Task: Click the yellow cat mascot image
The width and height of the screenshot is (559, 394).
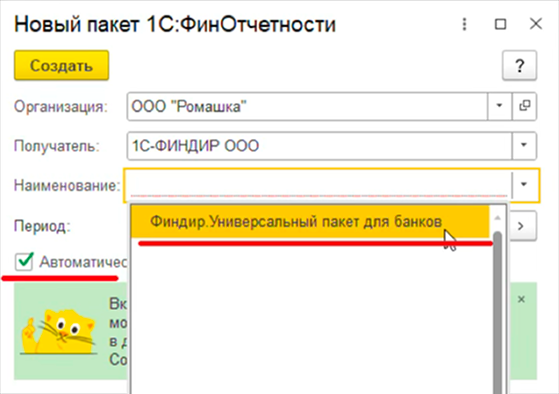Action: click(x=59, y=332)
